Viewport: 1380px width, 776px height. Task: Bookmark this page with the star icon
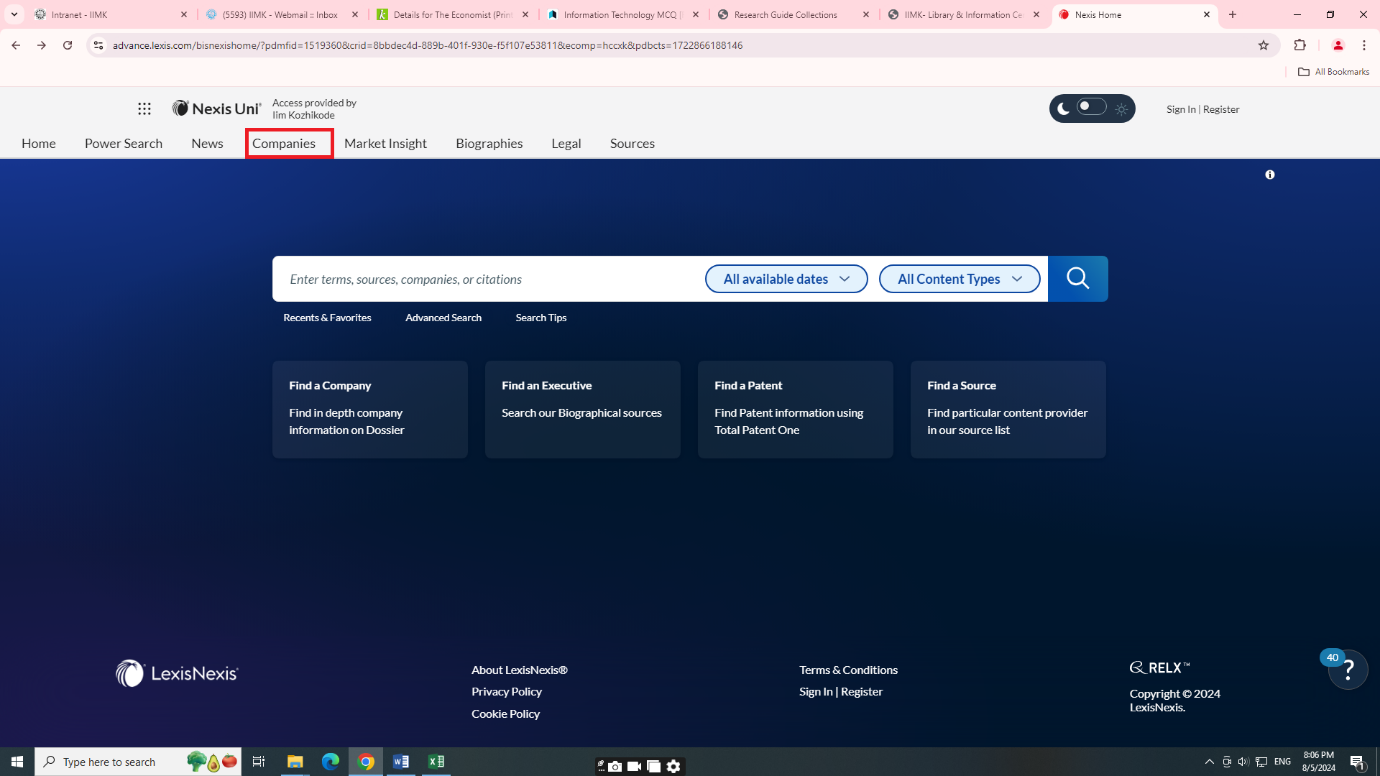(1263, 45)
